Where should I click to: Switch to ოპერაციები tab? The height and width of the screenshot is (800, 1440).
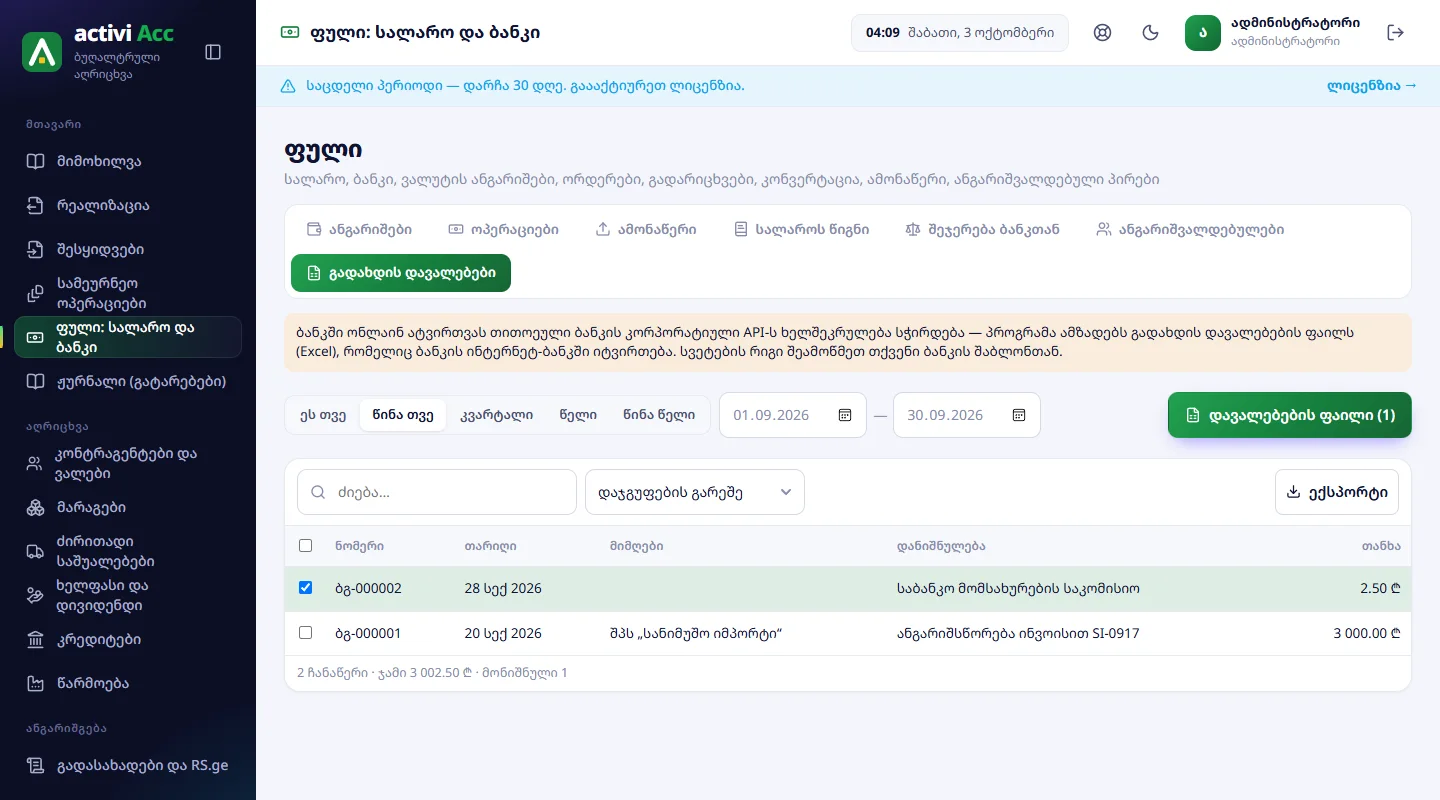tap(504, 229)
